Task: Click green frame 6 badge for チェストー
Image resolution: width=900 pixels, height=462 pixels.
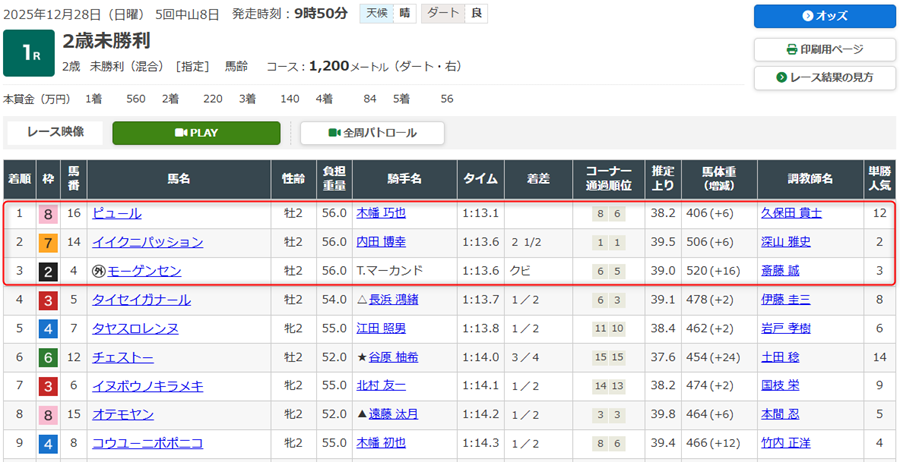Action: click(48, 358)
